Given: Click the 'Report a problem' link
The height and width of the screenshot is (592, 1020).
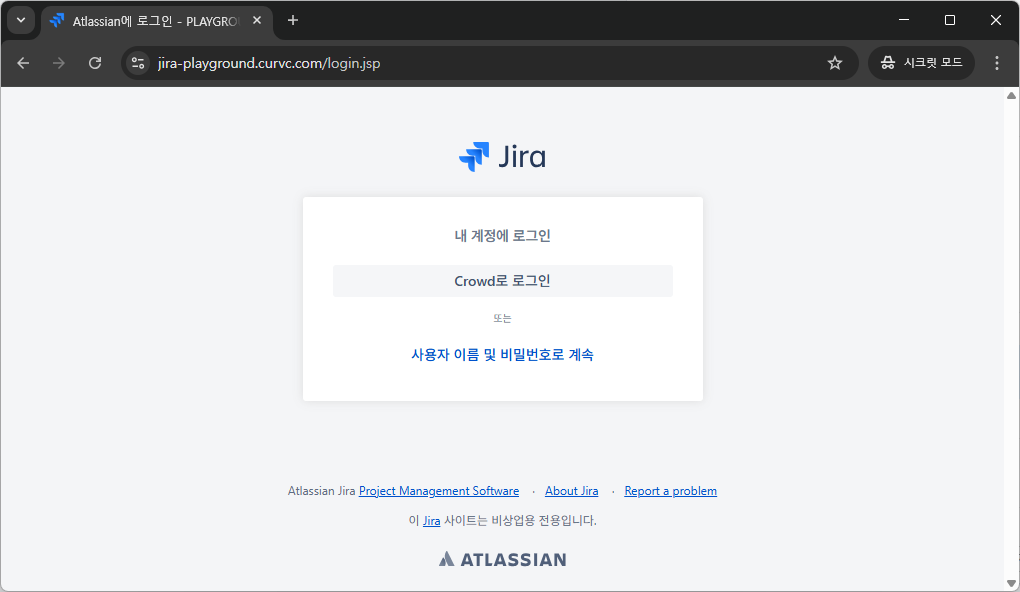Looking at the screenshot, I should tap(670, 491).
